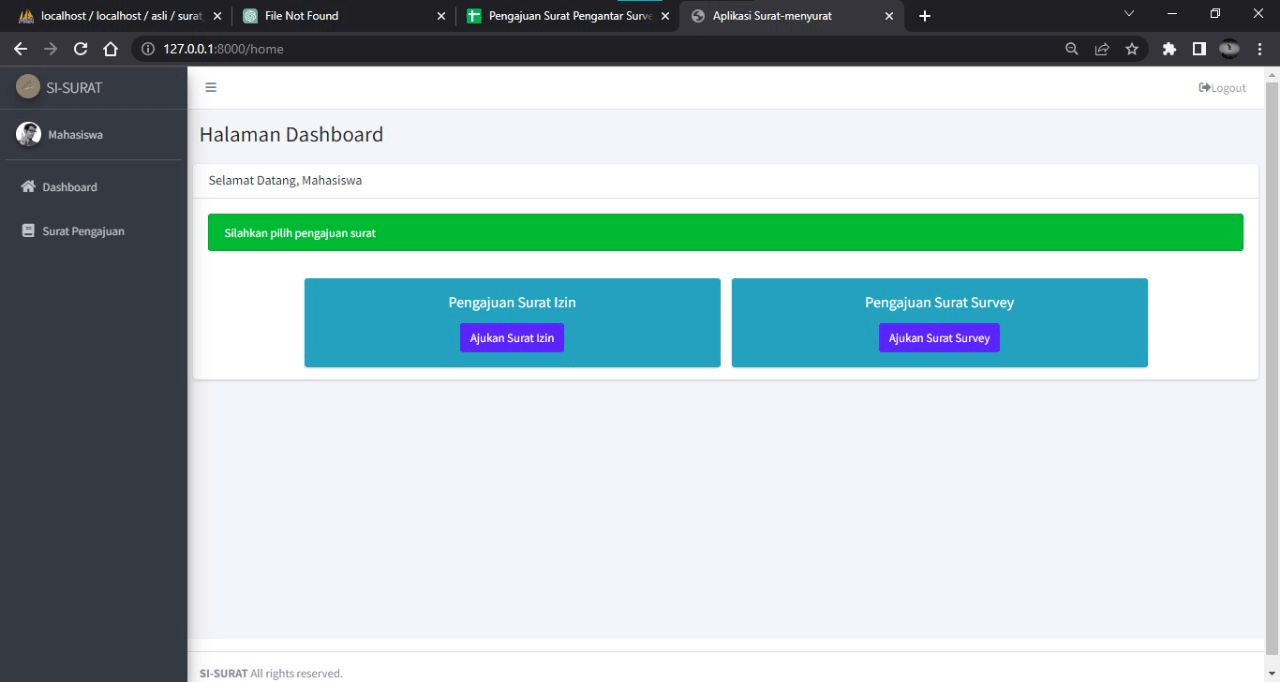Click the Surat Pengajuan book icon

pyautogui.click(x=28, y=231)
